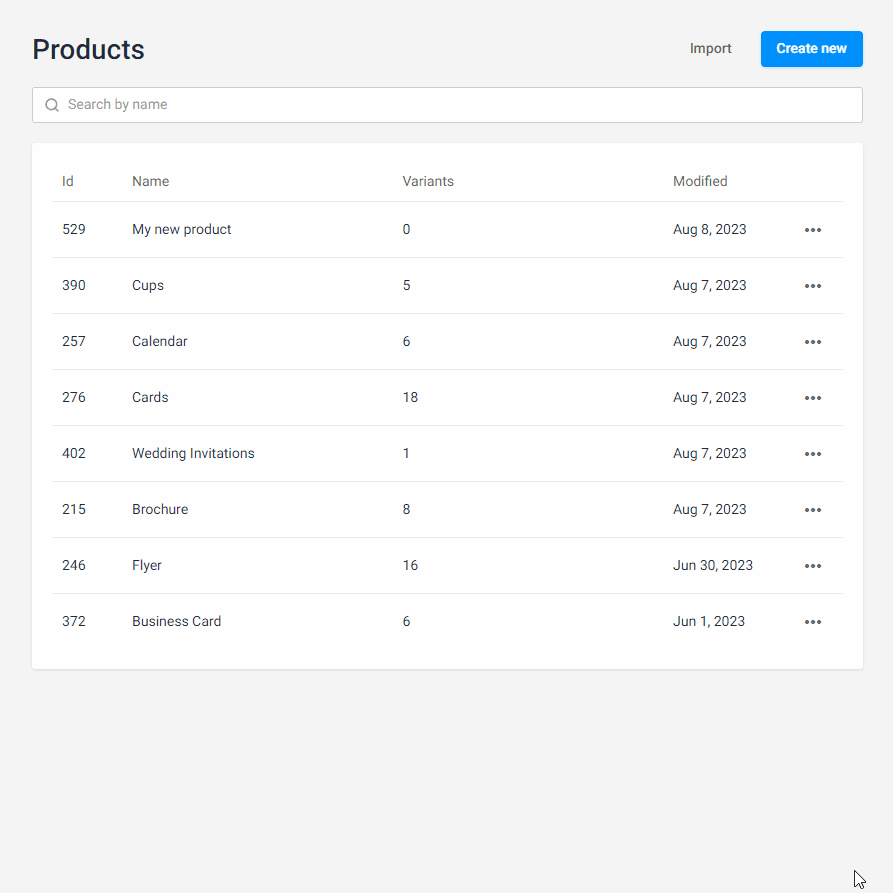Open the ellipsis menu for Business Card
The image size is (893, 893).
(812, 622)
